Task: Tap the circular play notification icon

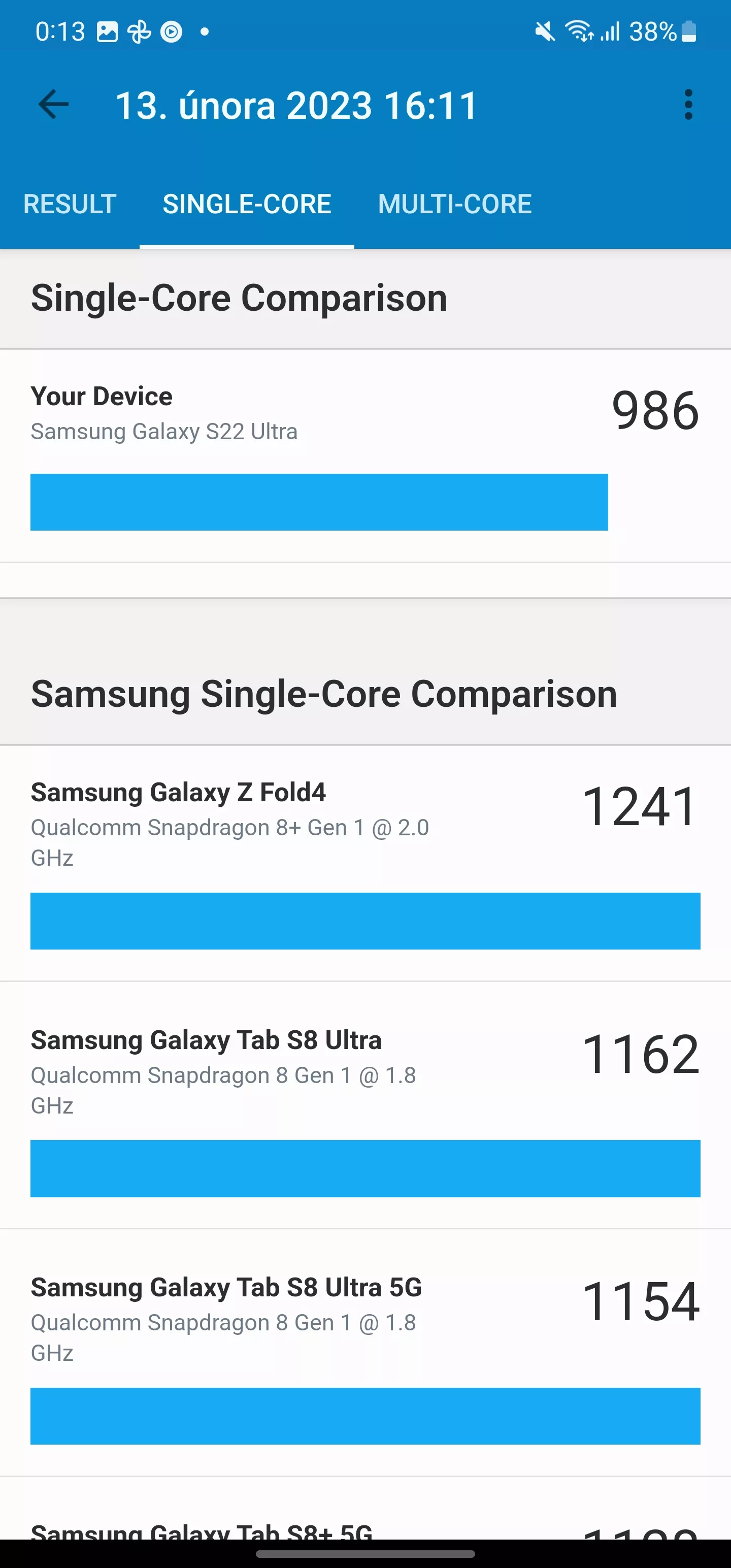Action: click(x=171, y=31)
